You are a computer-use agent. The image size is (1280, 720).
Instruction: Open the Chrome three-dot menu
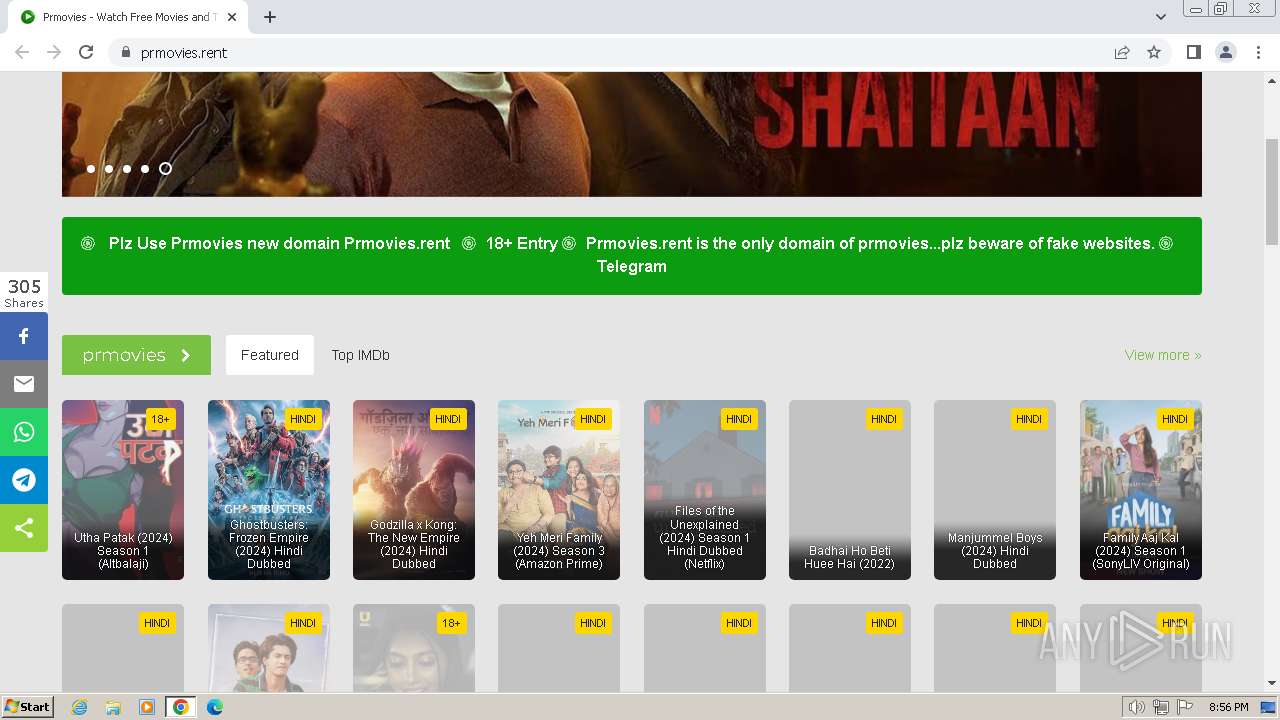[1258, 52]
